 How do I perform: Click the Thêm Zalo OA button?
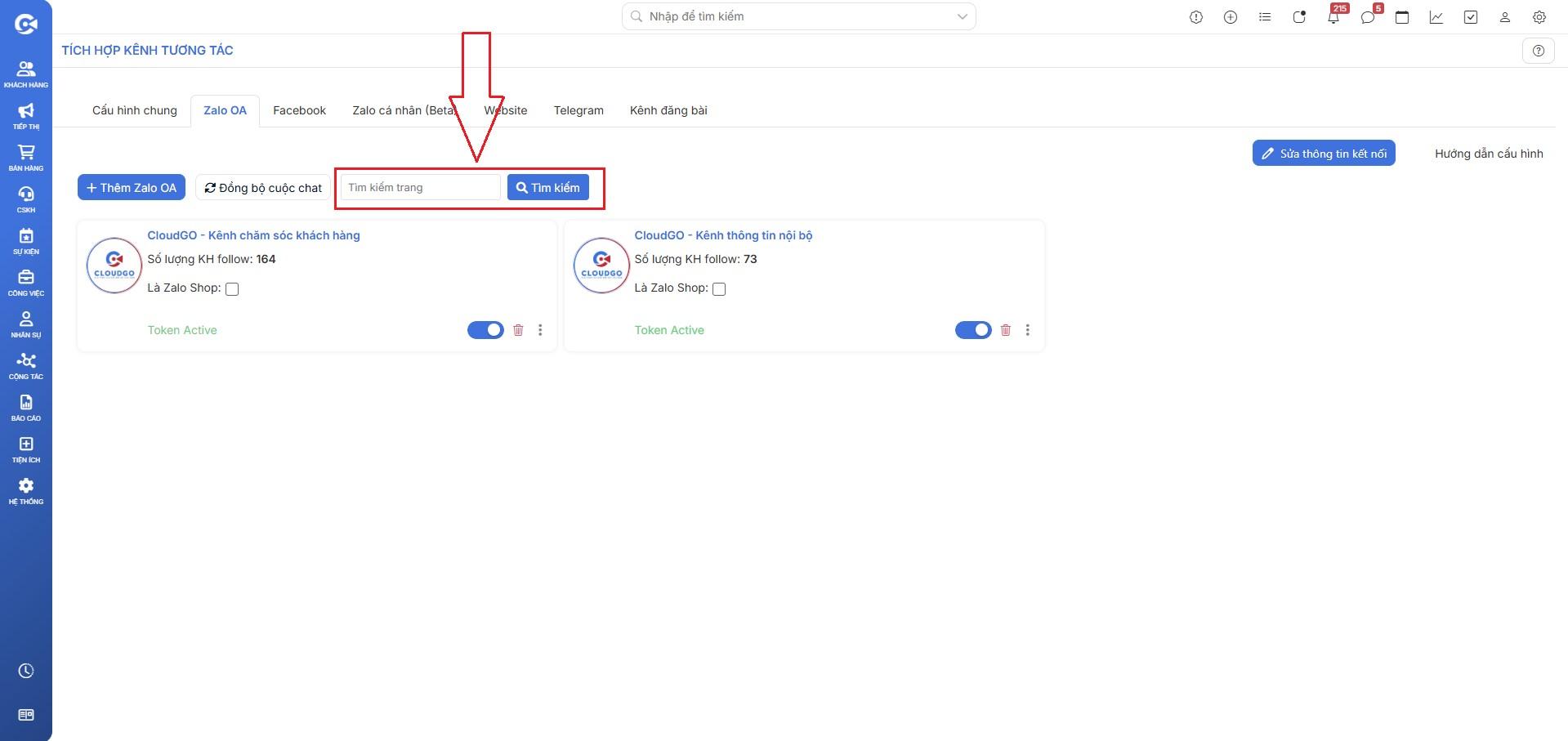pos(132,187)
